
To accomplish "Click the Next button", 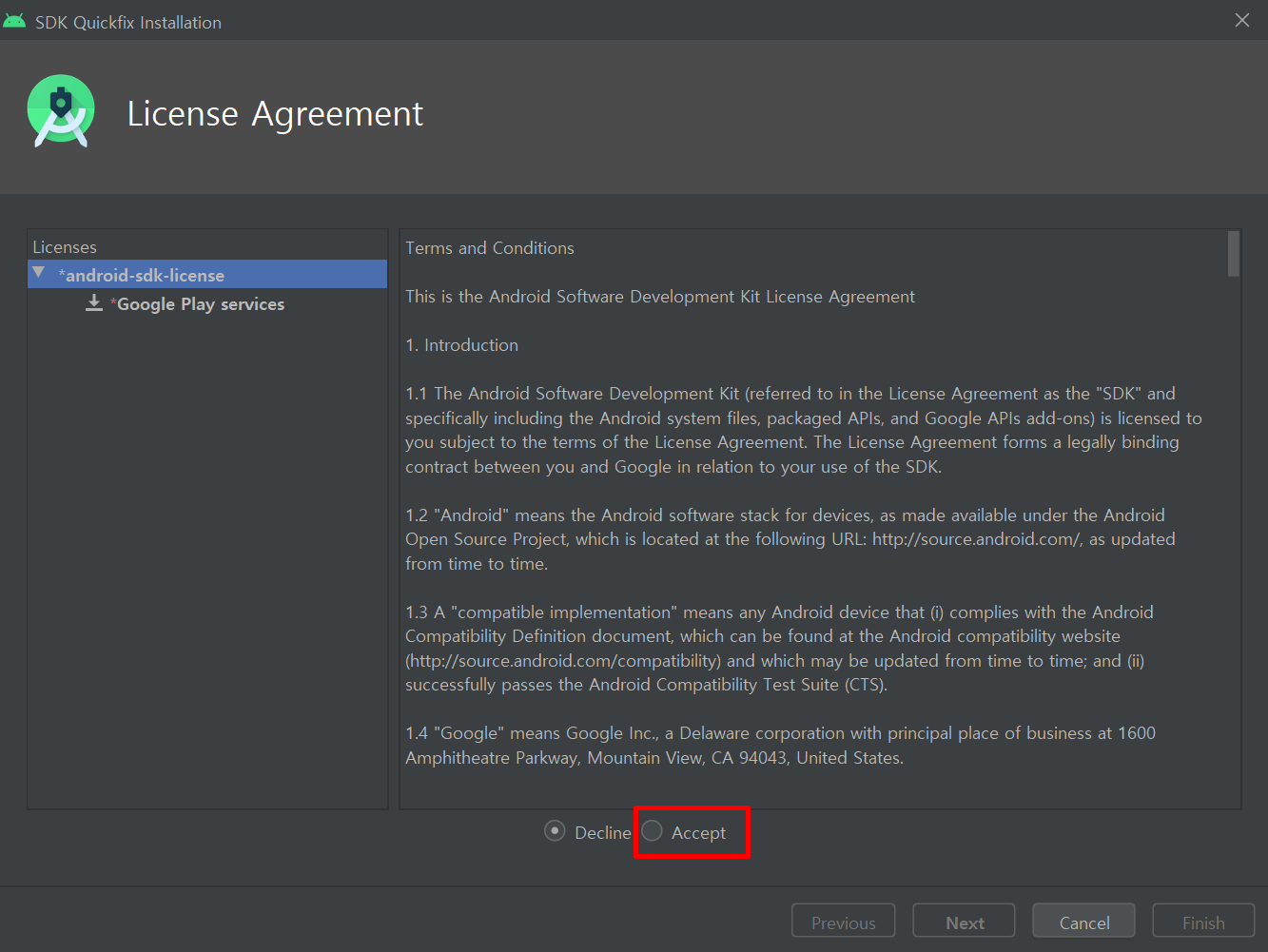I will pos(965,923).
